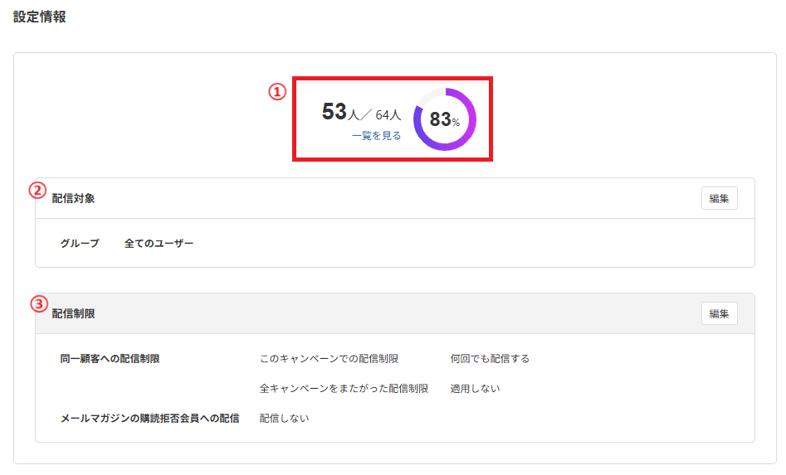Click the 配信しない value
Screen dimensions: 786x475
[x=284, y=418]
